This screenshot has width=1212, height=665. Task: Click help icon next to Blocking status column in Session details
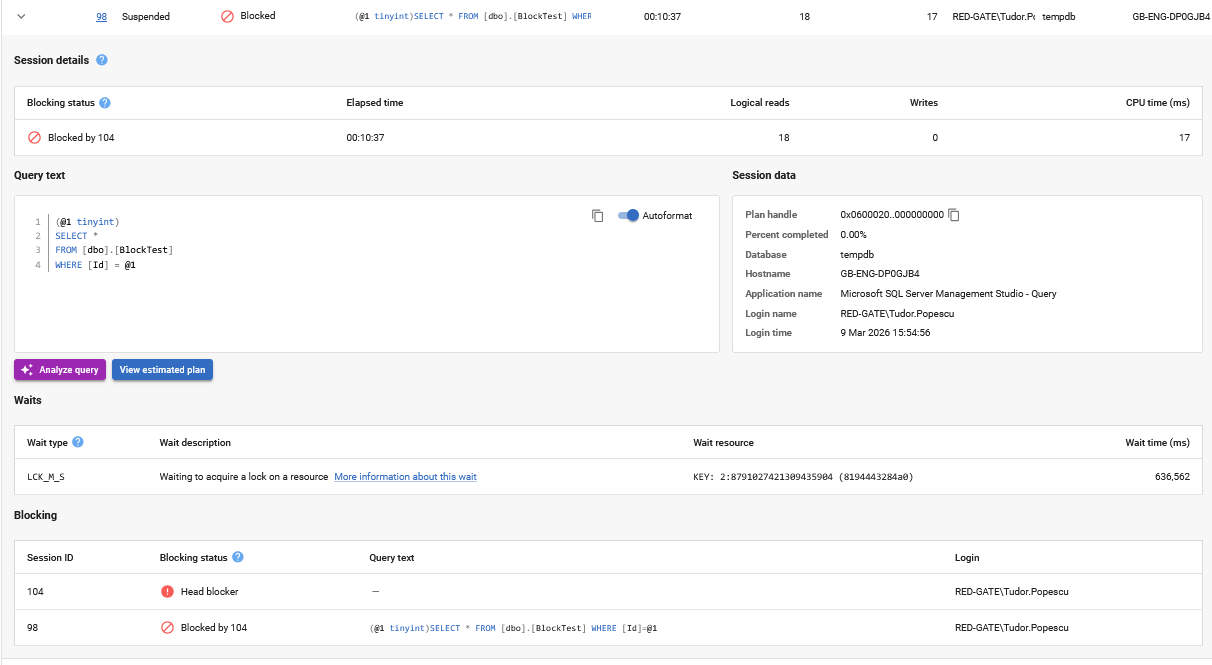tap(105, 103)
